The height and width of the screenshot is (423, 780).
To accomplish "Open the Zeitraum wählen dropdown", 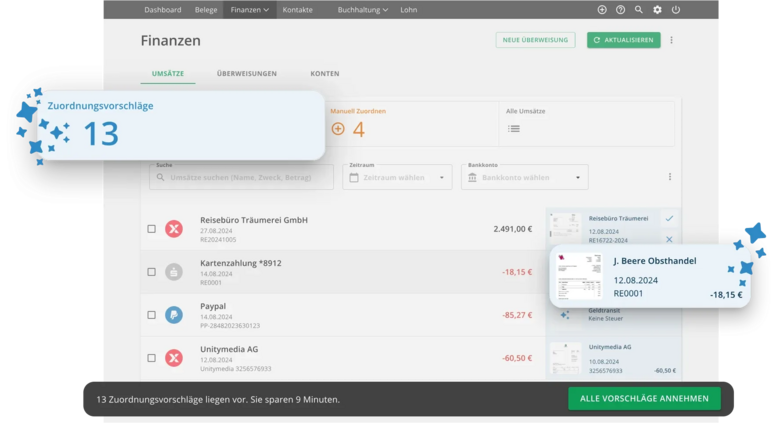I will (x=397, y=178).
